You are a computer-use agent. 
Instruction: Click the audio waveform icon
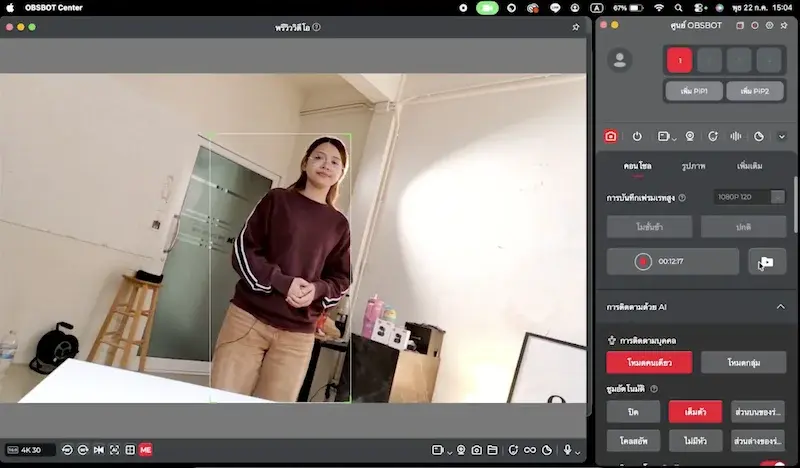[735, 136]
